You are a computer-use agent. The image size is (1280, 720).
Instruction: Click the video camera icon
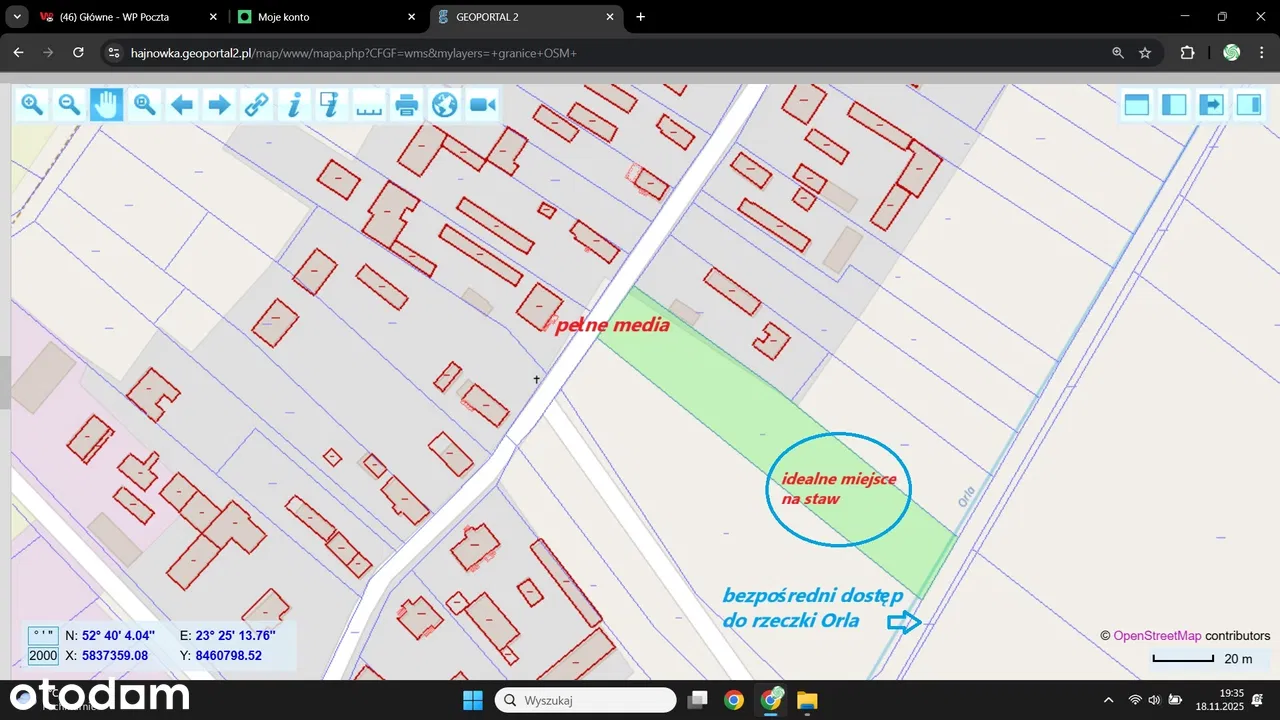[x=483, y=105]
